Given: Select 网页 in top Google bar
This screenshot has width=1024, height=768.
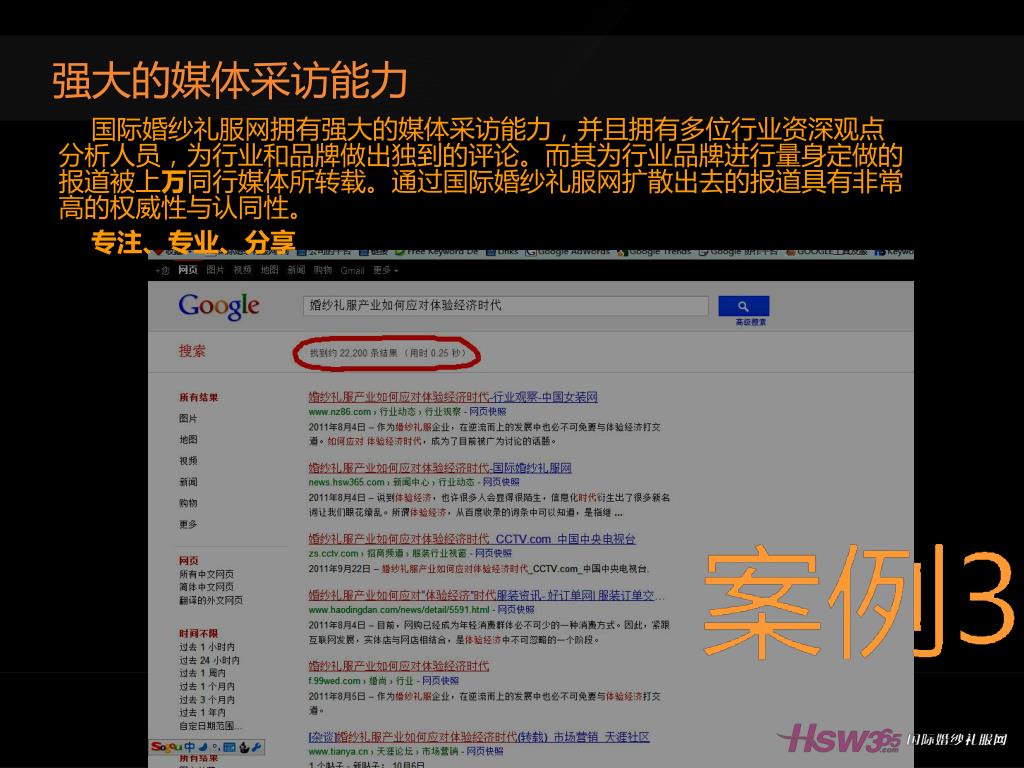Looking at the screenshot, I should tap(187, 270).
